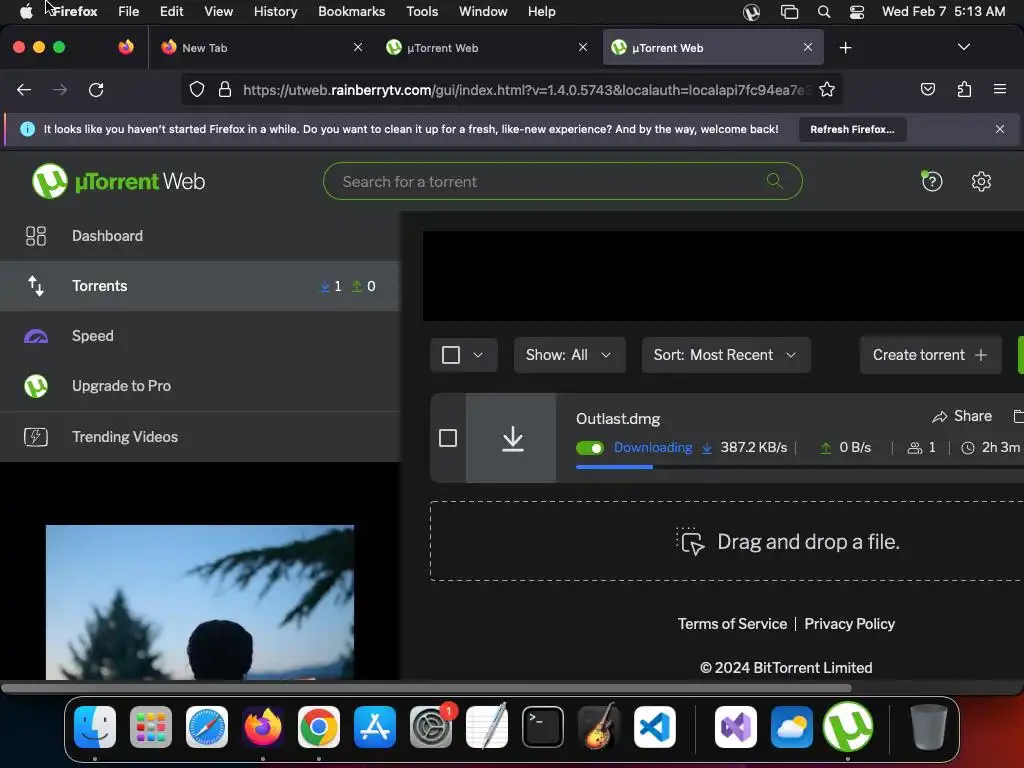1024x768 pixels.
Task: Switch to the New Tab browser tab
Action: [261, 48]
